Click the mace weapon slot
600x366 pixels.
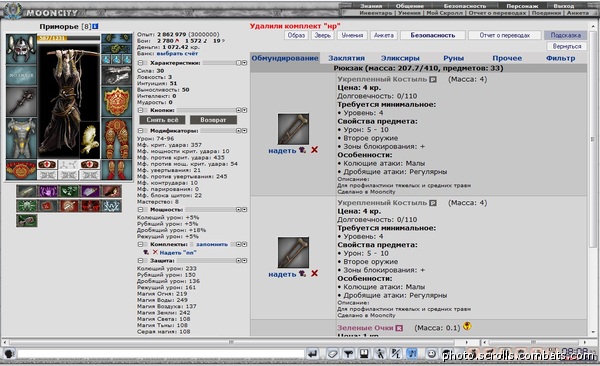pyautogui.click(x=21, y=102)
